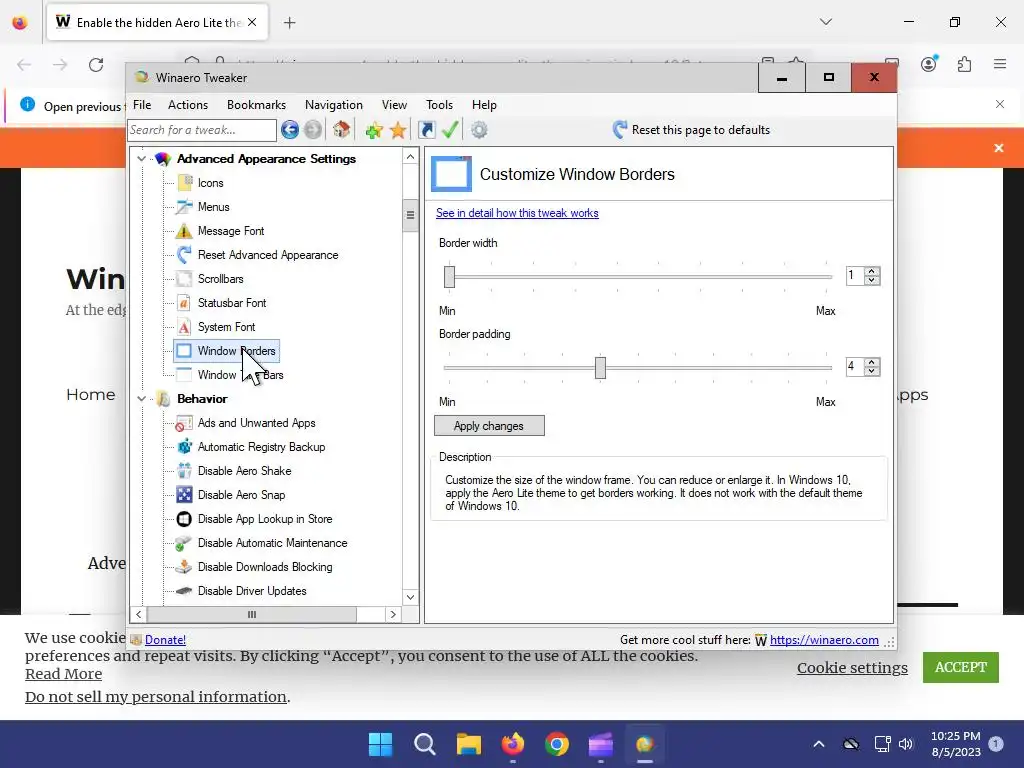
Task: Open the Actions menu
Action: coord(188,105)
